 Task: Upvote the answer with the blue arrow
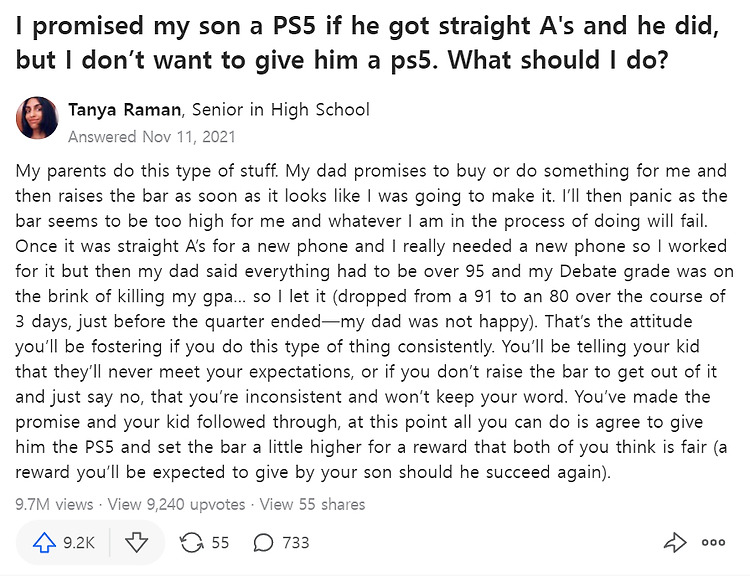(44, 543)
